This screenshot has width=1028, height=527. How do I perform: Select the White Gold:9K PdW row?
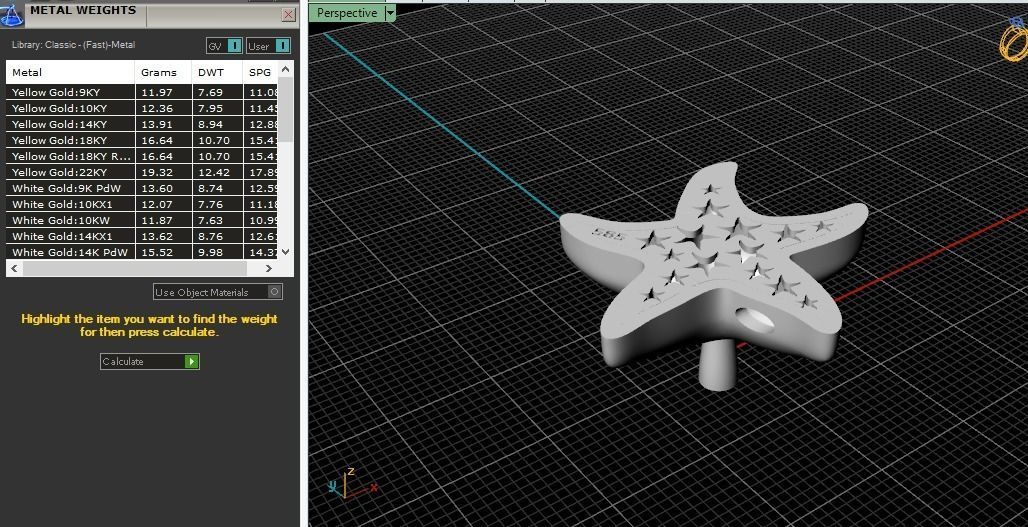142,188
